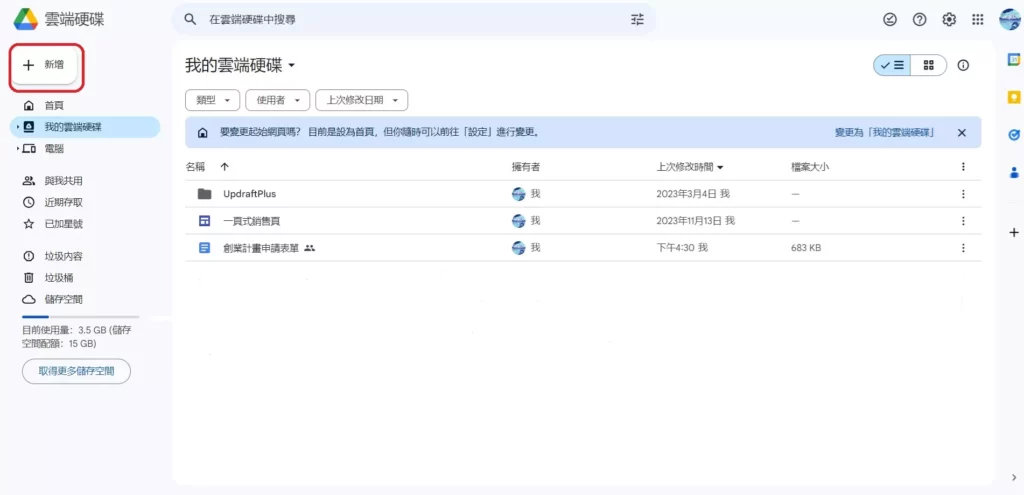Open advanced search filter options icon
Image resolution: width=1024 pixels, height=495 pixels.
click(637, 20)
